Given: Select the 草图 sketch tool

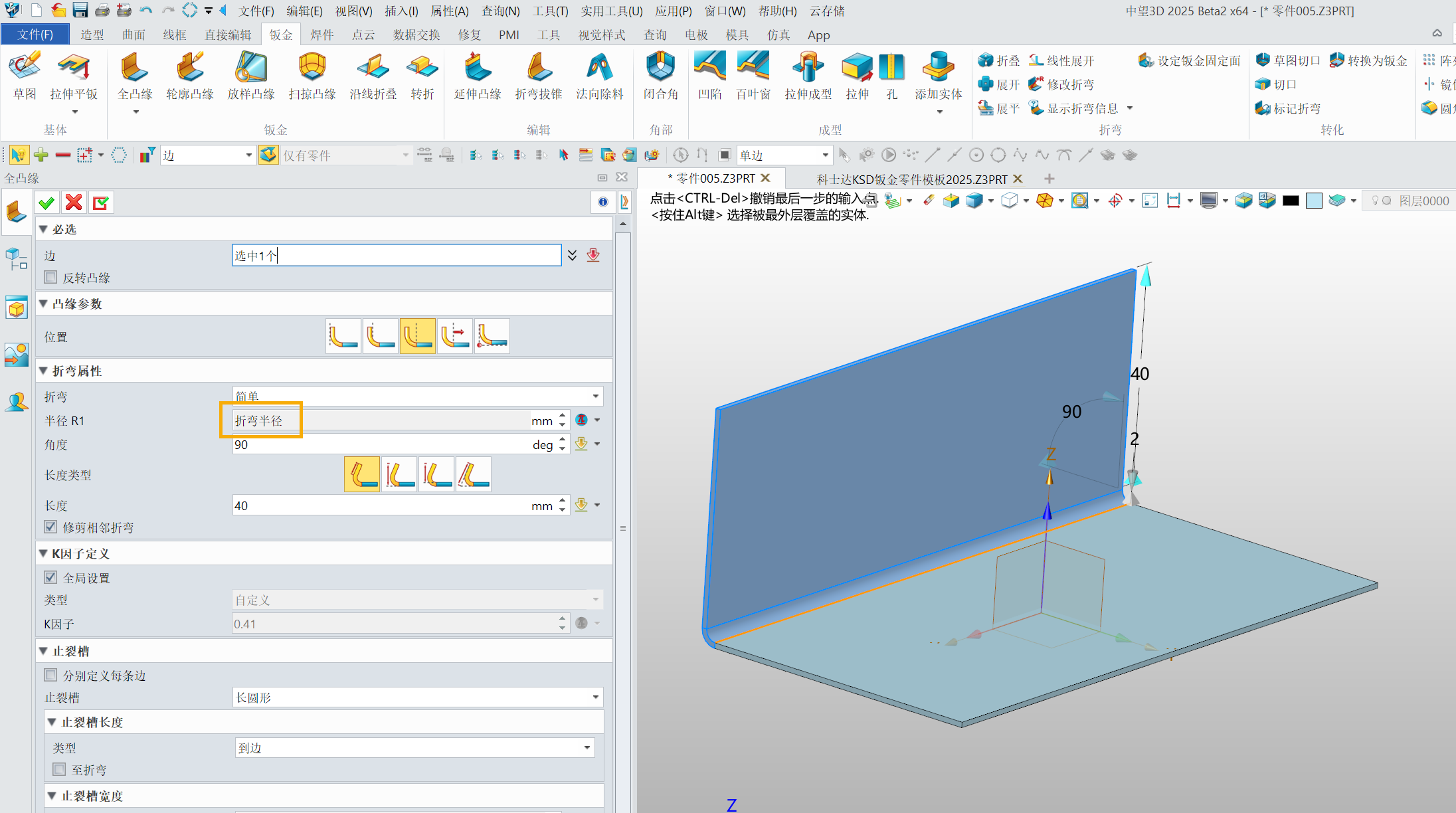Looking at the screenshot, I should tap(25, 76).
